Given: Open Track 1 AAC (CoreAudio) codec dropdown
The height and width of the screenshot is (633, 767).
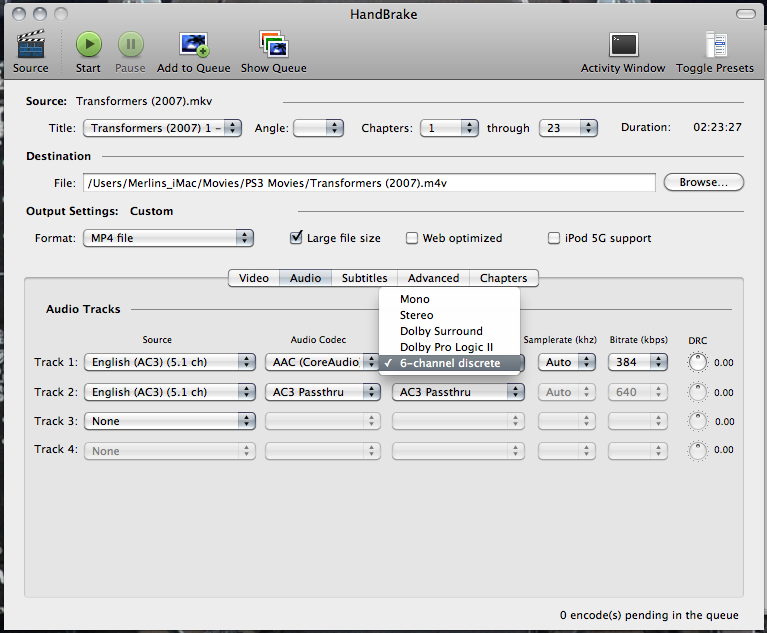Looking at the screenshot, I should tap(322, 362).
